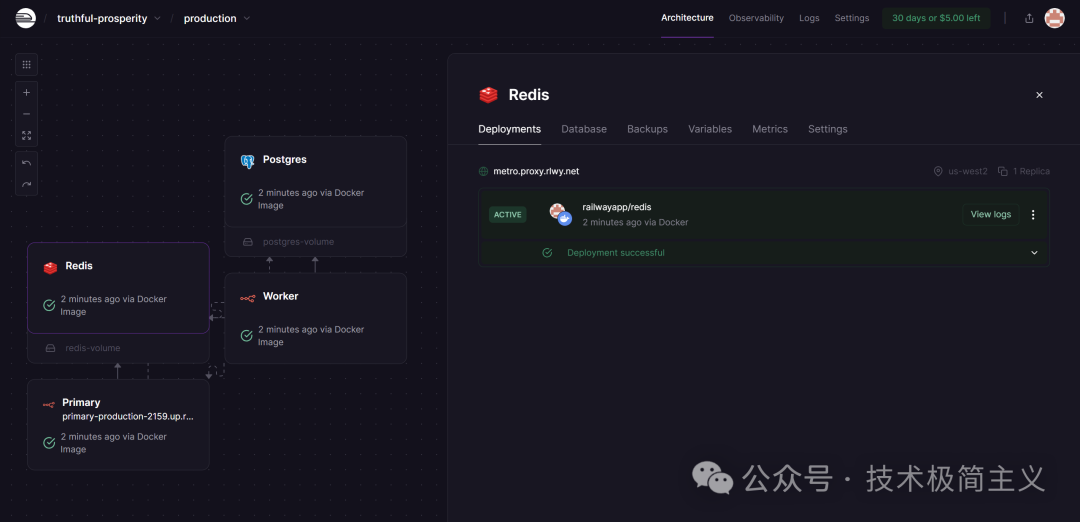This screenshot has height=522, width=1080.
Task: Click the Railway logo icon
Action: pyautogui.click(x=25, y=18)
